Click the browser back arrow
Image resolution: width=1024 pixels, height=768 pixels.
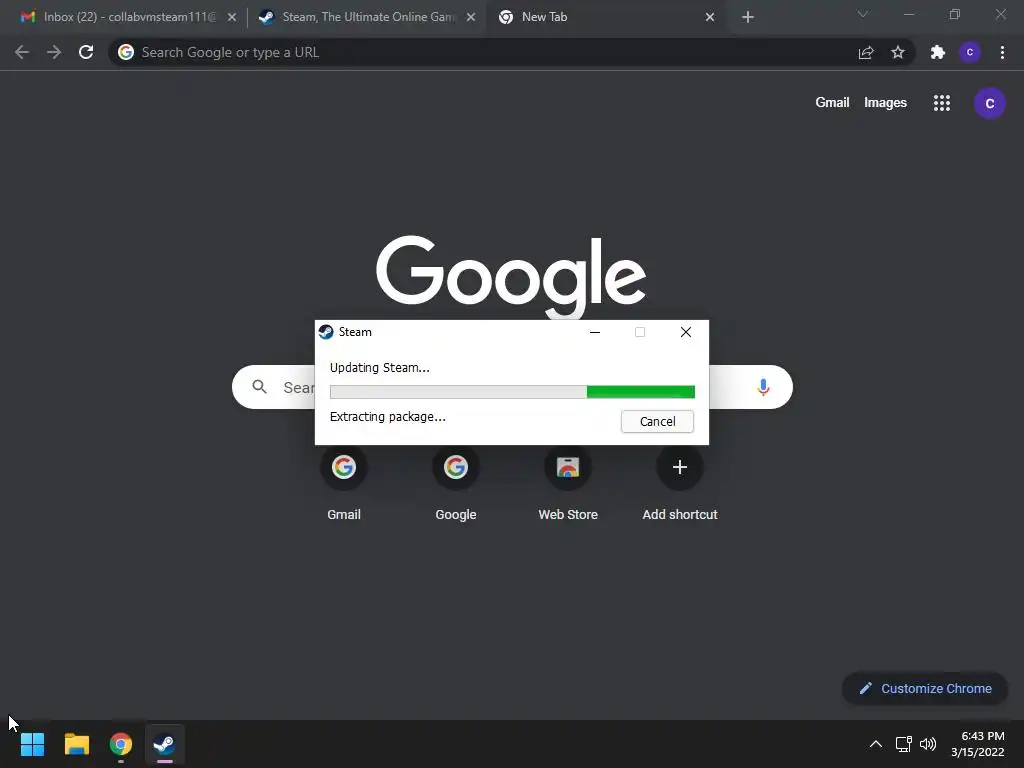point(22,52)
